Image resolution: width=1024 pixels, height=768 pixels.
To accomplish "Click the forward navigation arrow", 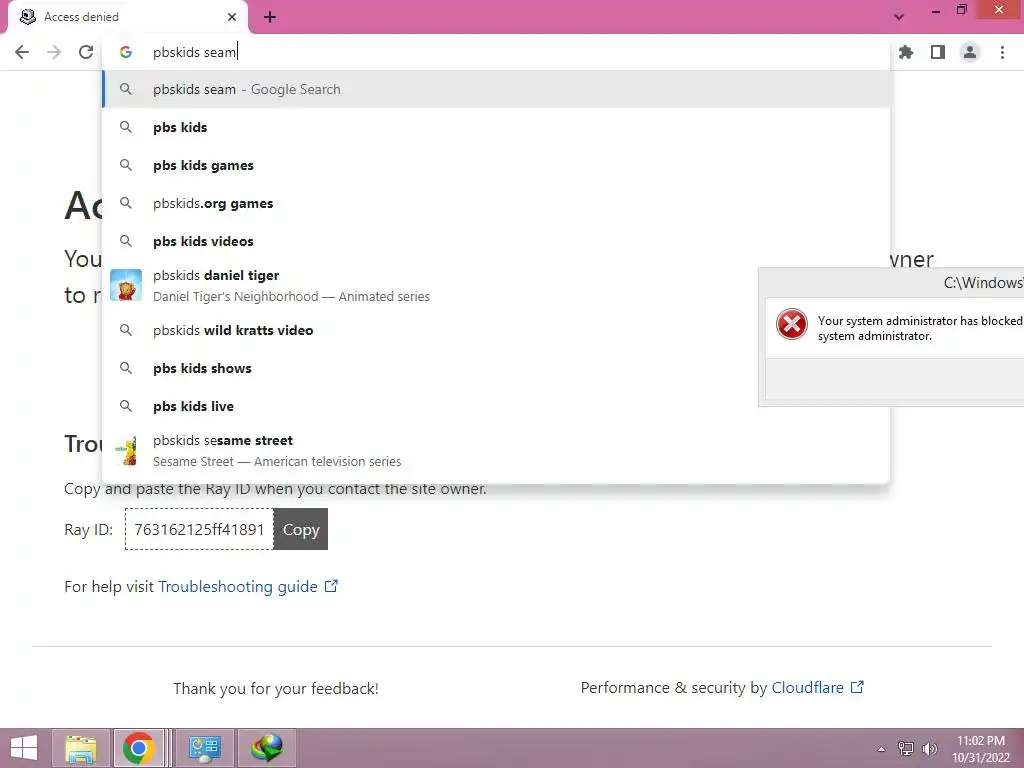I will pos(54,52).
